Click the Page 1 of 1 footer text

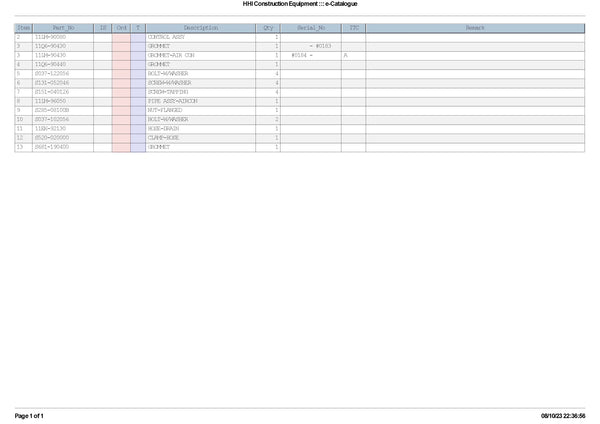(30, 415)
